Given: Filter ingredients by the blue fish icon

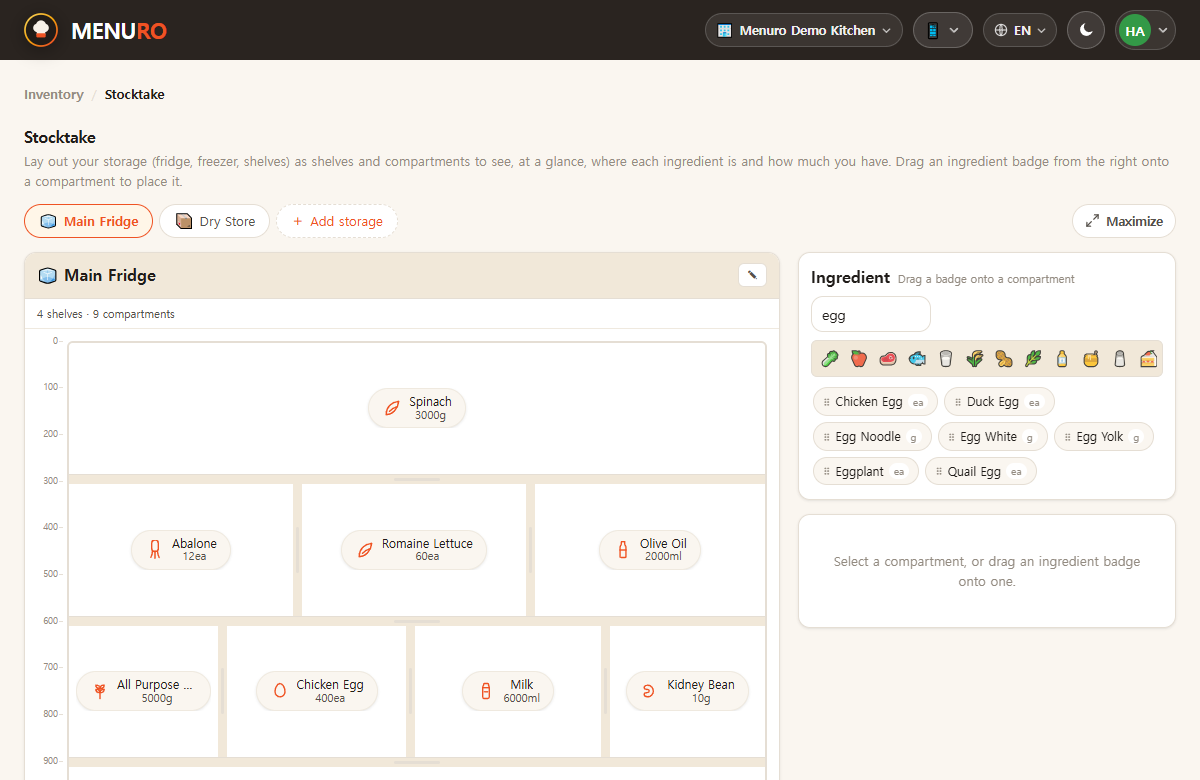Looking at the screenshot, I should coord(916,358).
